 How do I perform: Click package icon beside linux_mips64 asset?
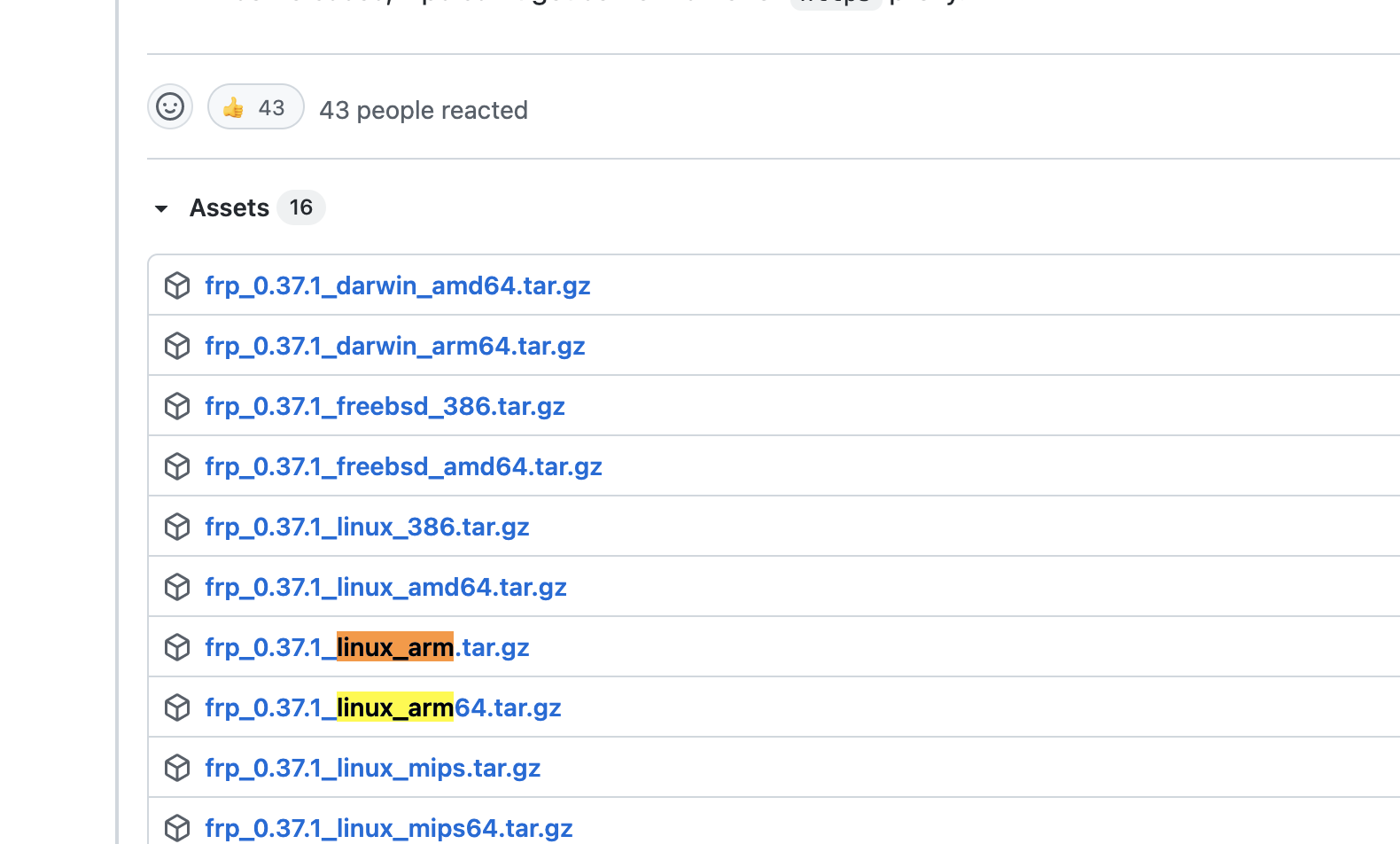tap(177, 828)
